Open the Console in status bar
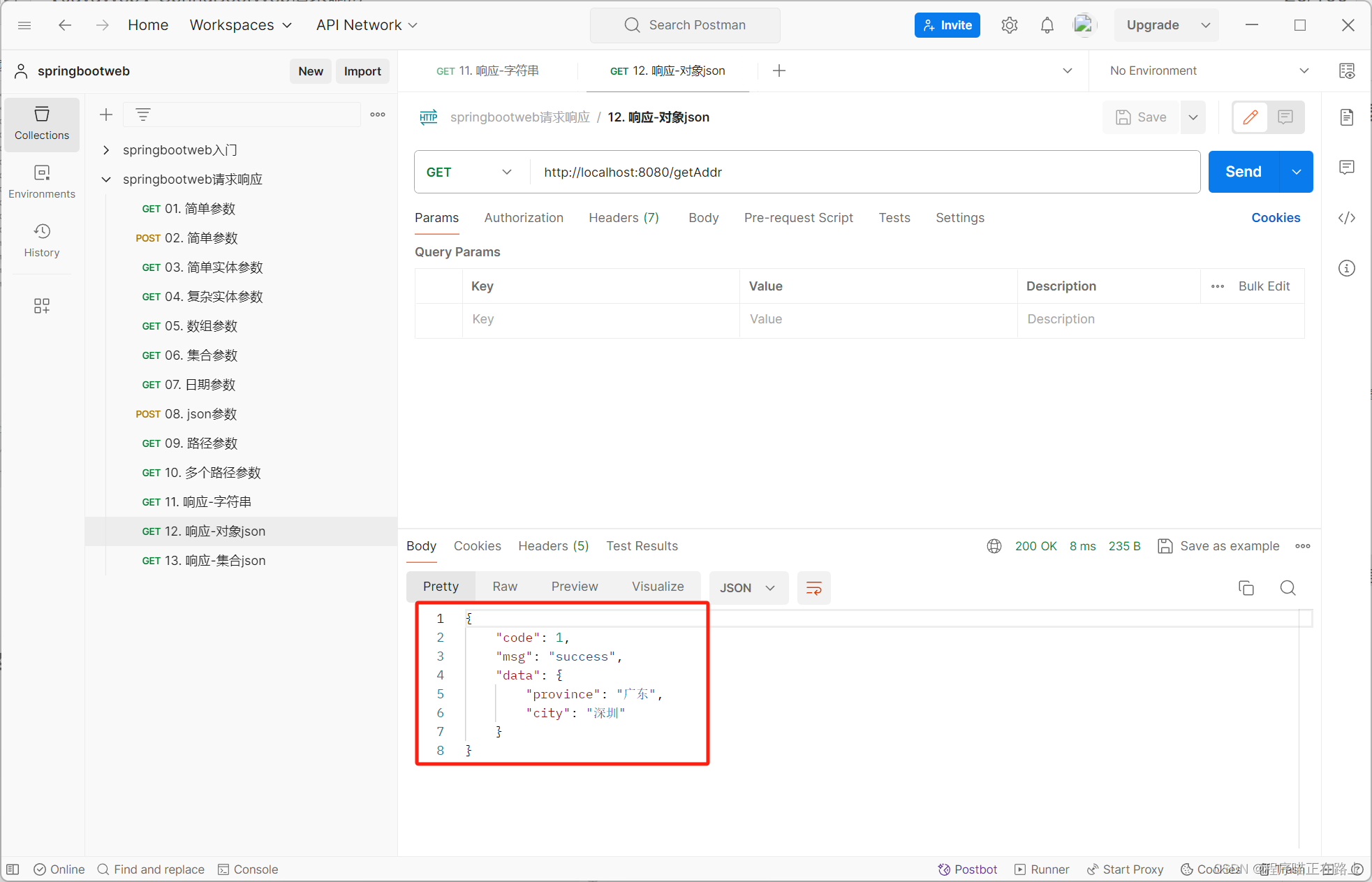Viewport: 1372px width, 882px height. [248, 869]
